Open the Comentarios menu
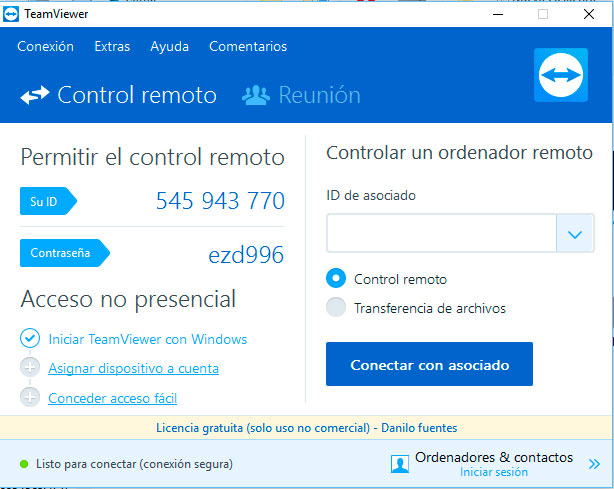Viewport: 614px width, 489px height. [x=248, y=47]
